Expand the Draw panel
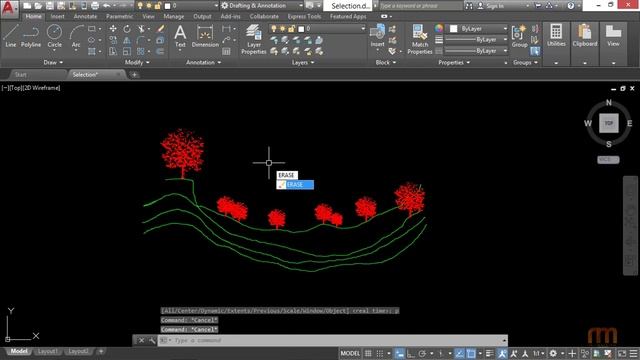The image size is (640, 360). coord(53,62)
